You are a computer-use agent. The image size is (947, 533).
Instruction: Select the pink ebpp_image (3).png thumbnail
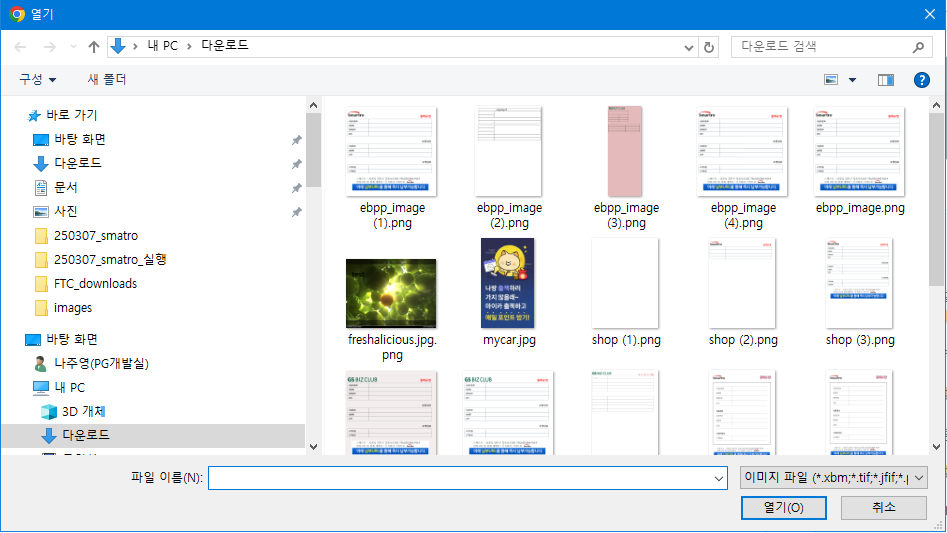tap(625, 151)
